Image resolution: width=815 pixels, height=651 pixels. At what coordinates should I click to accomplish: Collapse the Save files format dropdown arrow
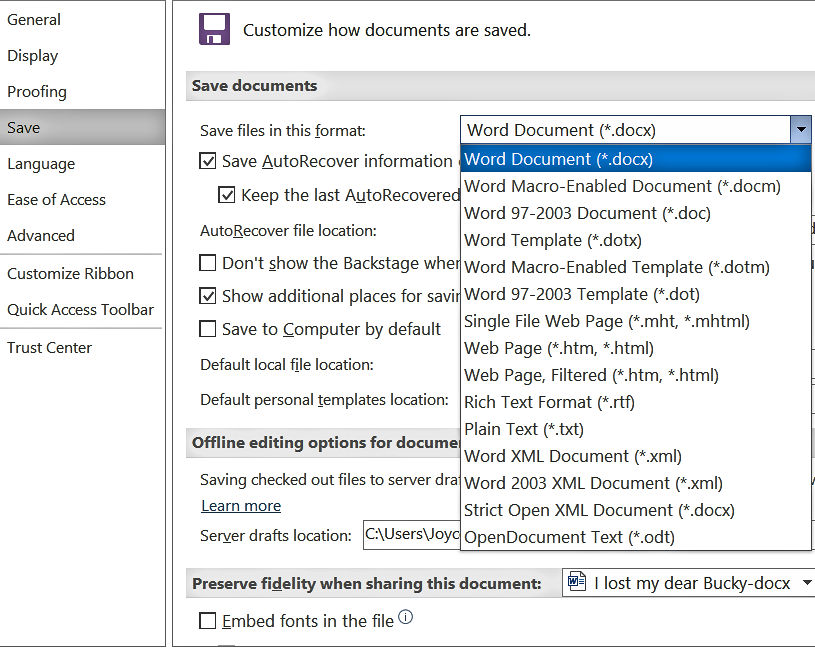(x=800, y=130)
